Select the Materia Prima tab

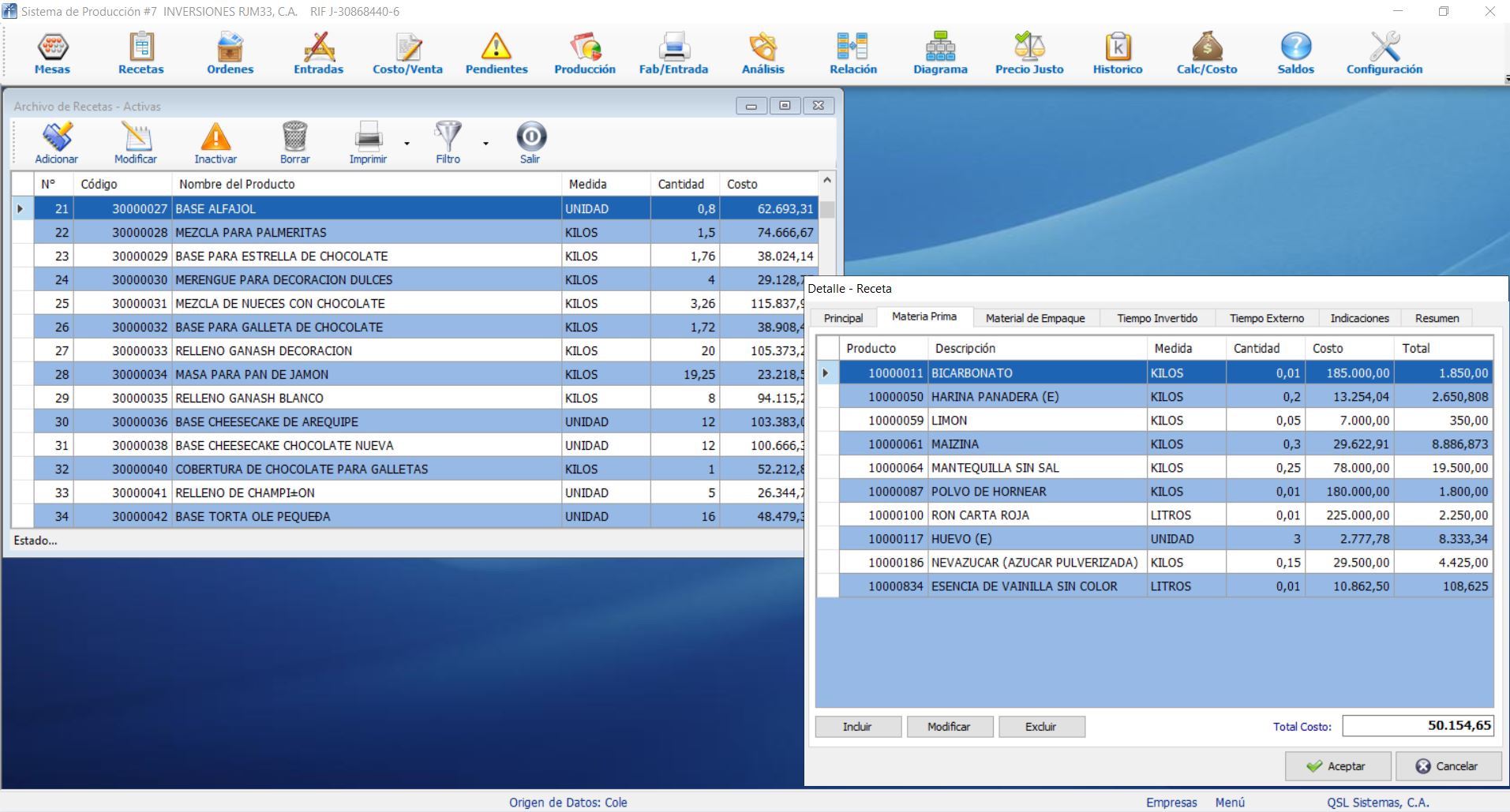[924, 316]
